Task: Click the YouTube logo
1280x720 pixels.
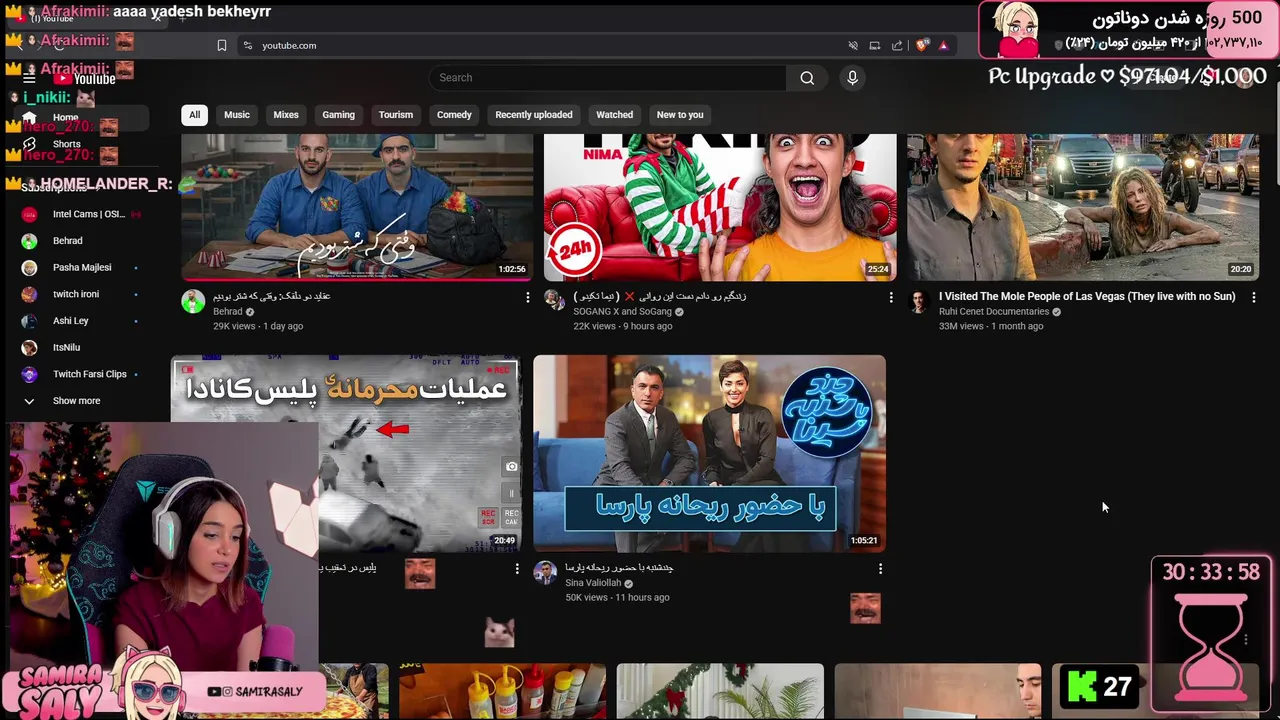Action: point(85,79)
